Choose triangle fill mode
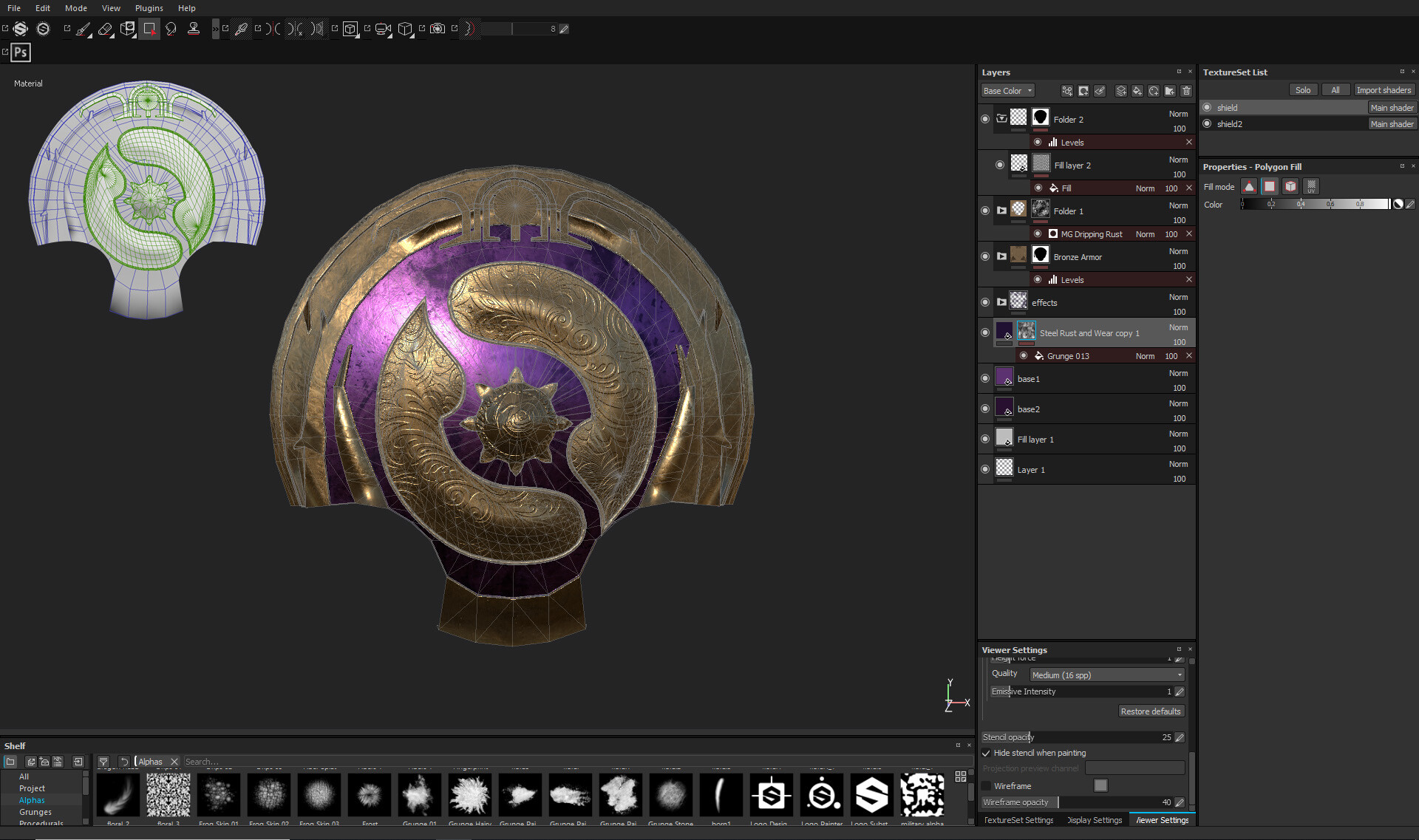 [1249, 186]
